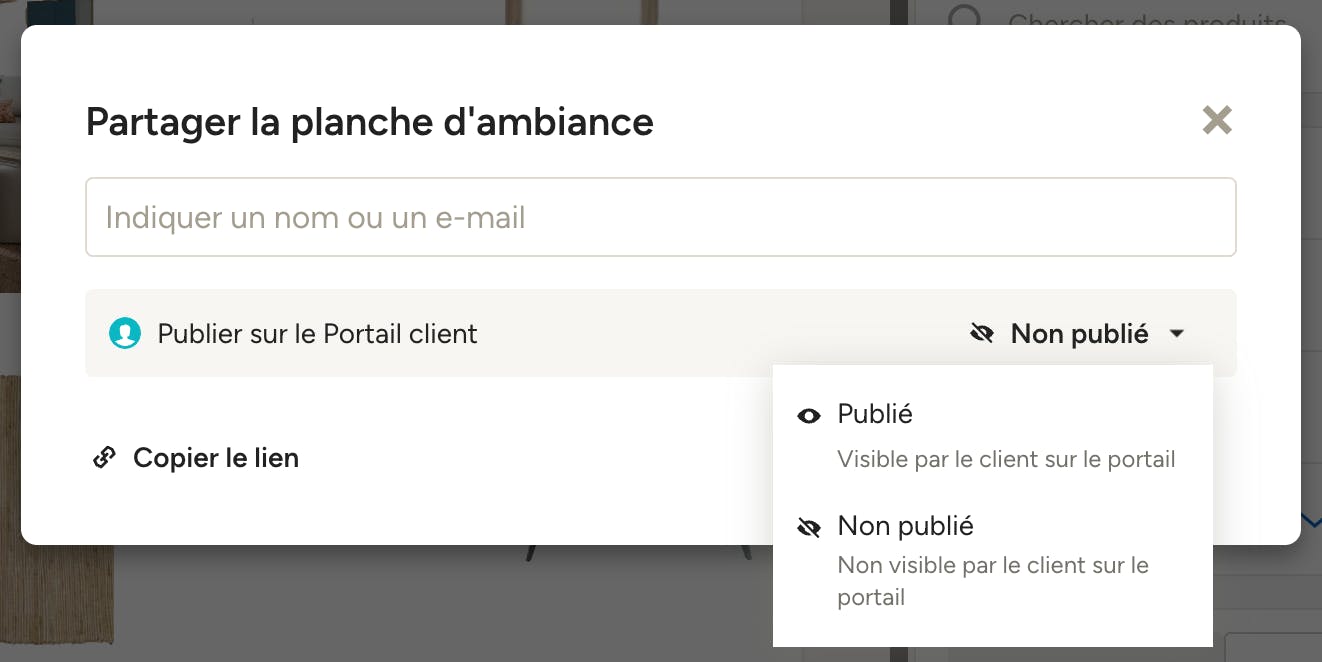Click the chain link icon beside Copier le lien
1322x662 pixels.
104,458
